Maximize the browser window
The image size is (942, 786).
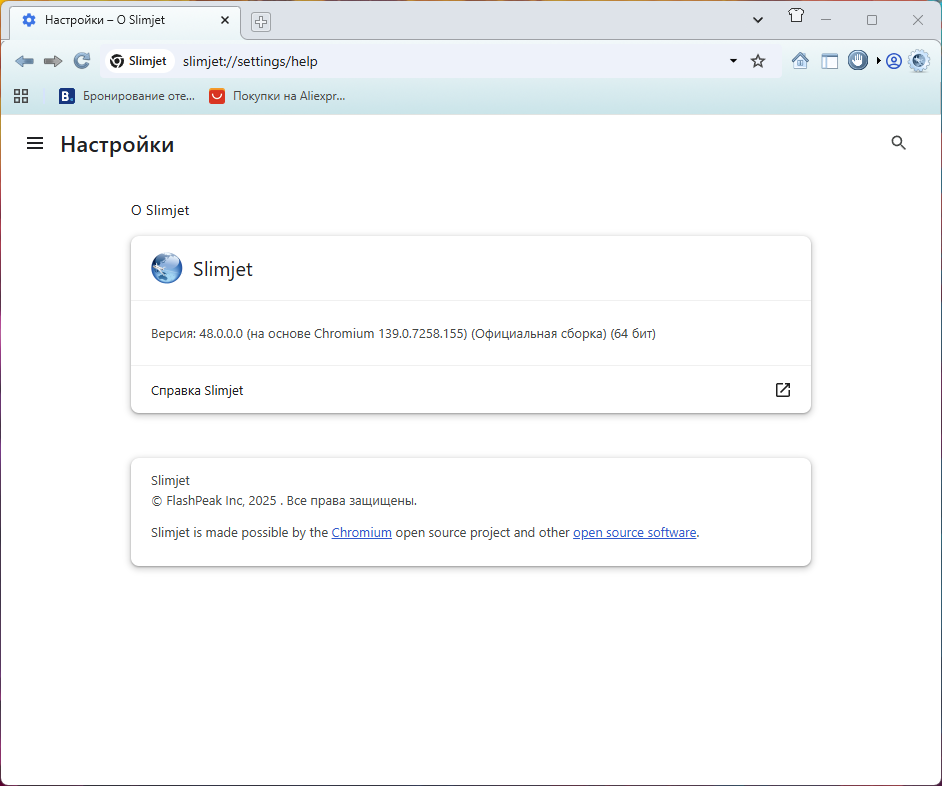[x=872, y=20]
